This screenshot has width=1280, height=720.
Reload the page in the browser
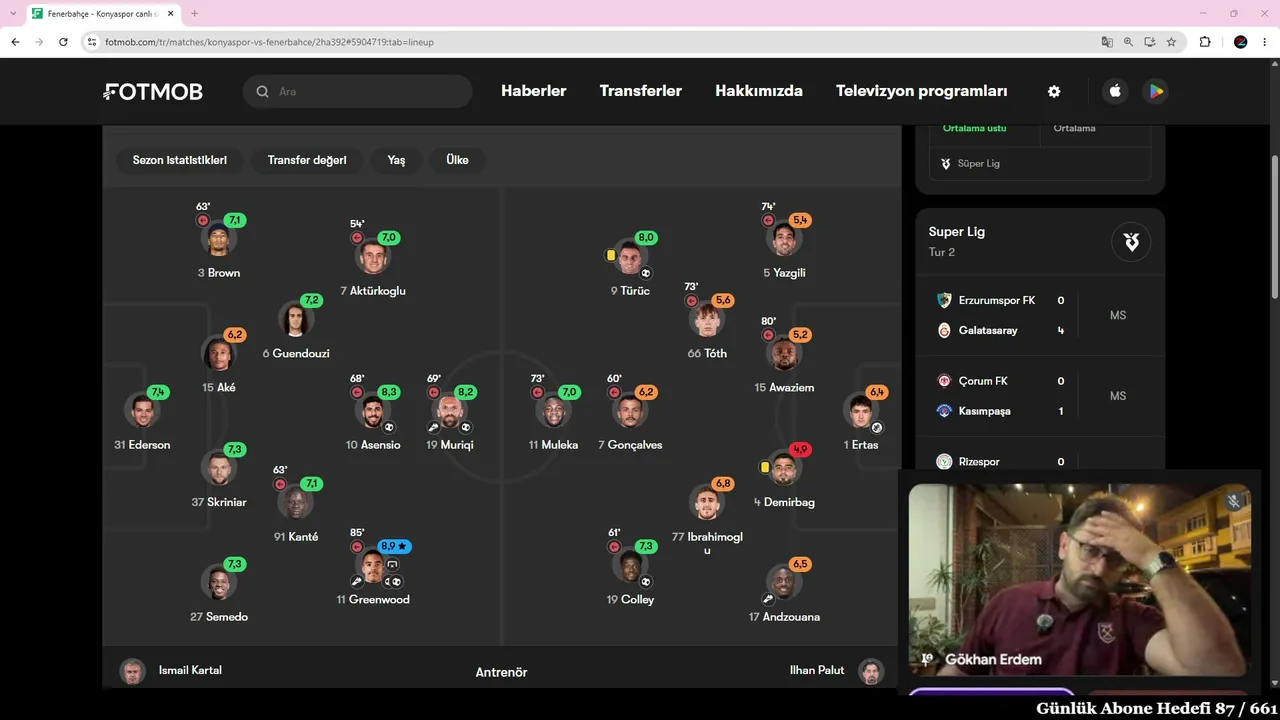click(63, 42)
